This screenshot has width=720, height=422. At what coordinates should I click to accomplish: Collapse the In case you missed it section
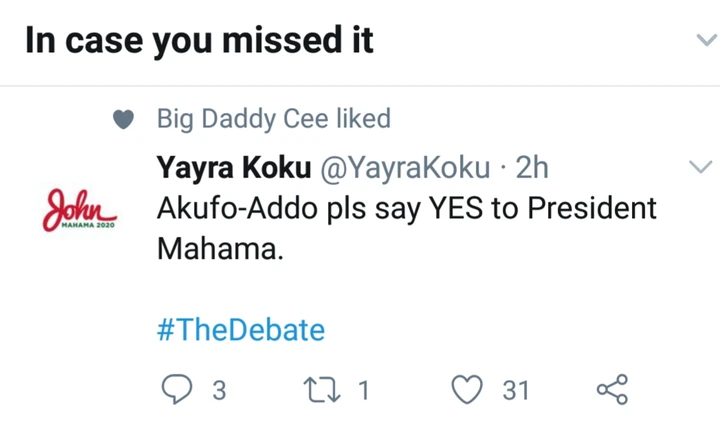(x=707, y=40)
